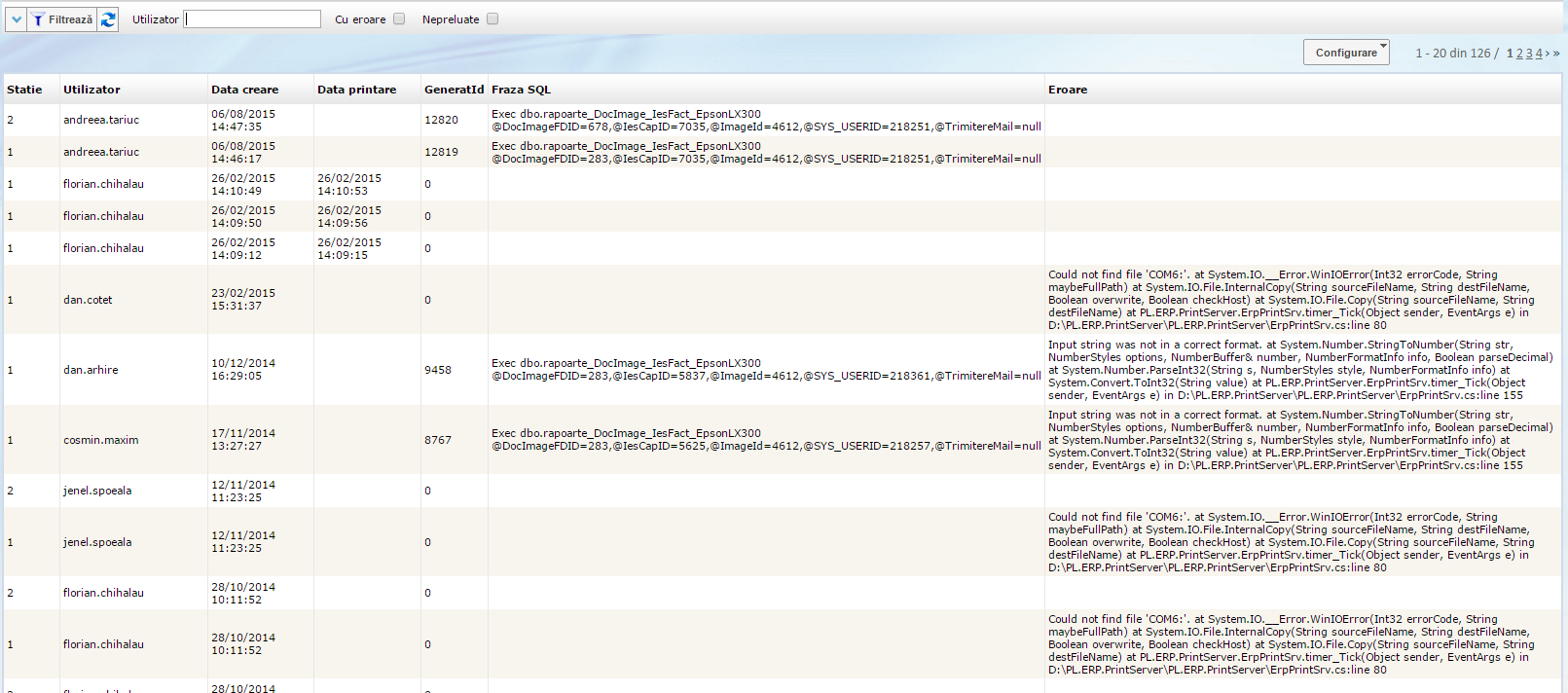Click the Fraza SQL column header
The image size is (1568, 693).
[x=521, y=90]
